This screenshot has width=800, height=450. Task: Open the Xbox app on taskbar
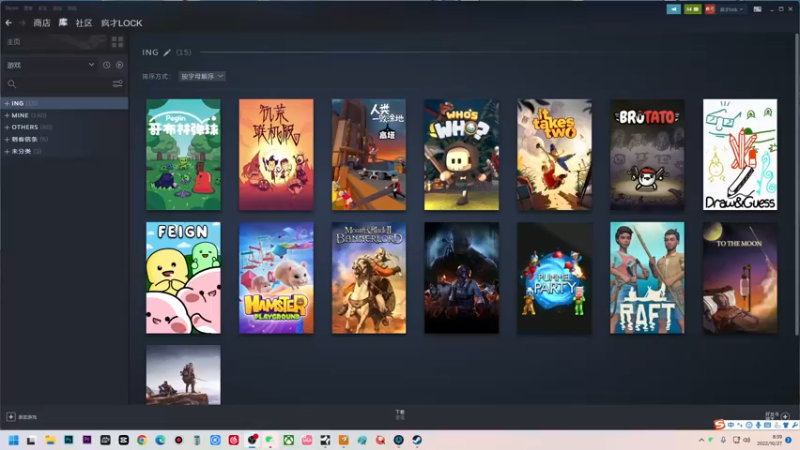tap(289, 440)
